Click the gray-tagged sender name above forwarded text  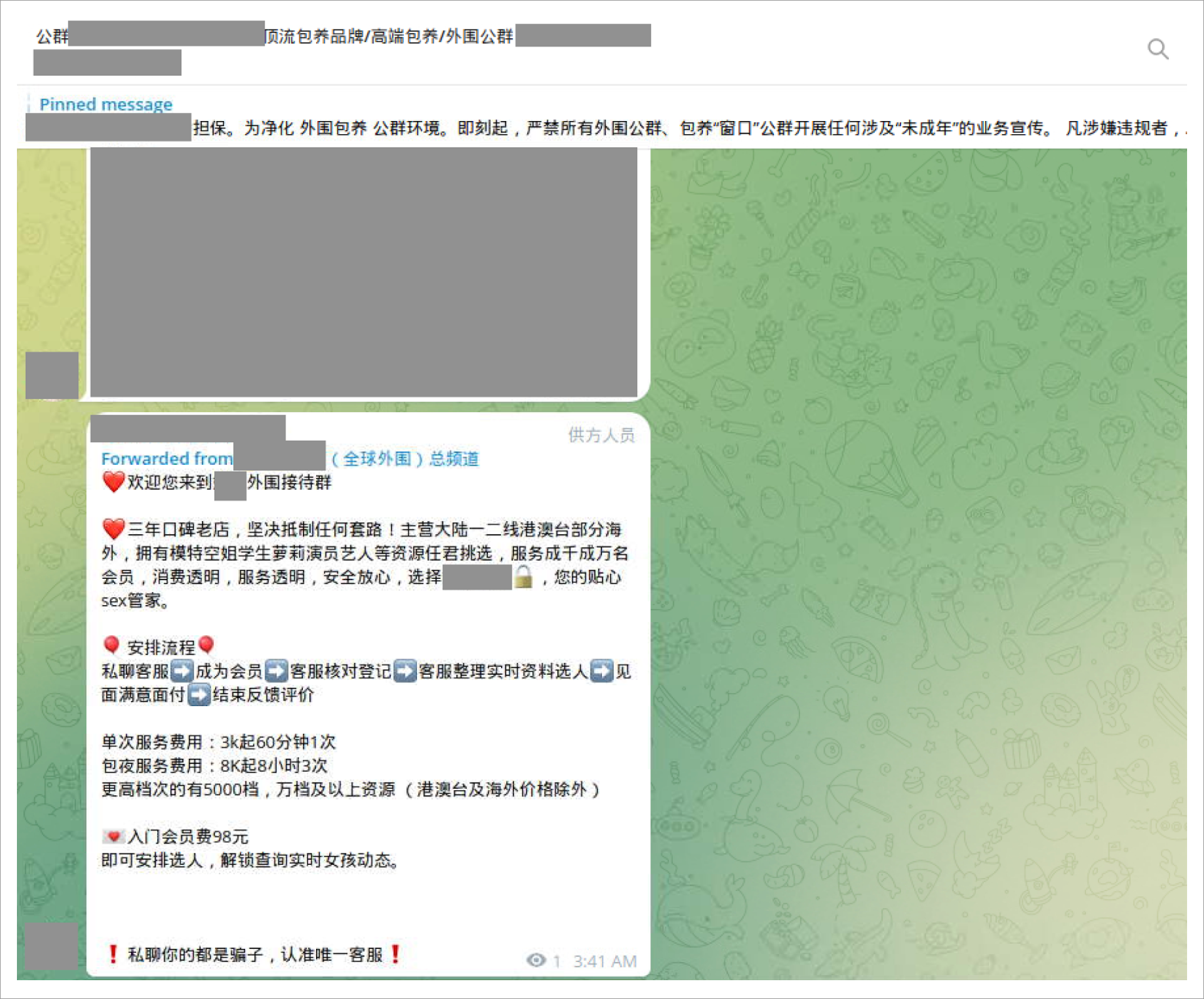point(187,428)
